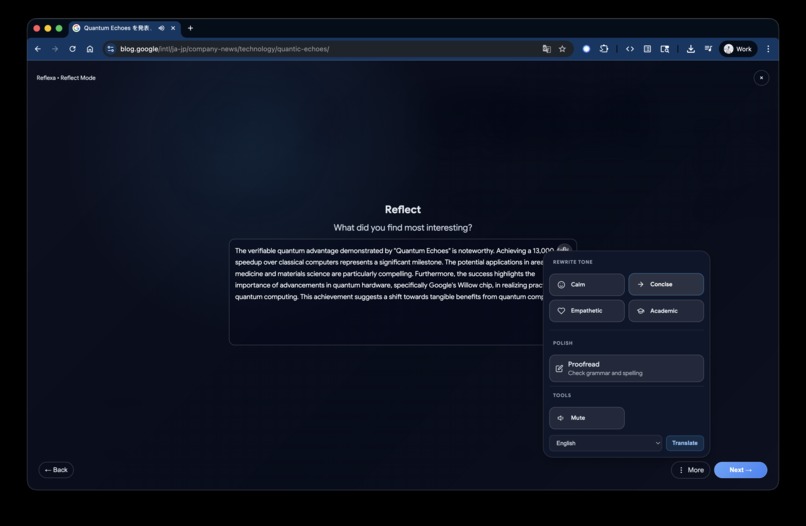
Task: Open the English language dropdown
Action: (606, 443)
